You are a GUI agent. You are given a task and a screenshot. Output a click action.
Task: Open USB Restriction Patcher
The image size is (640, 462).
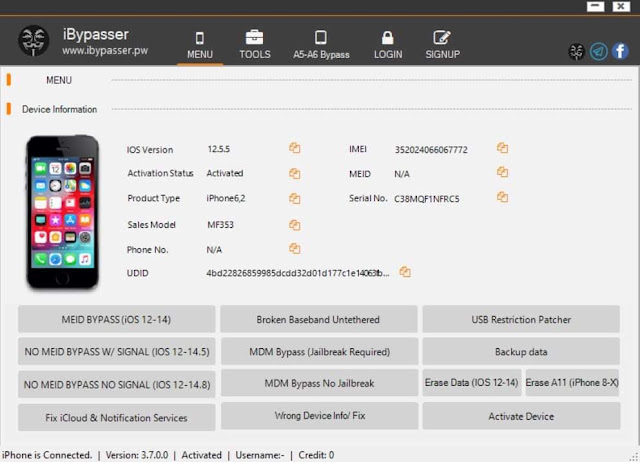click(521, 319)
